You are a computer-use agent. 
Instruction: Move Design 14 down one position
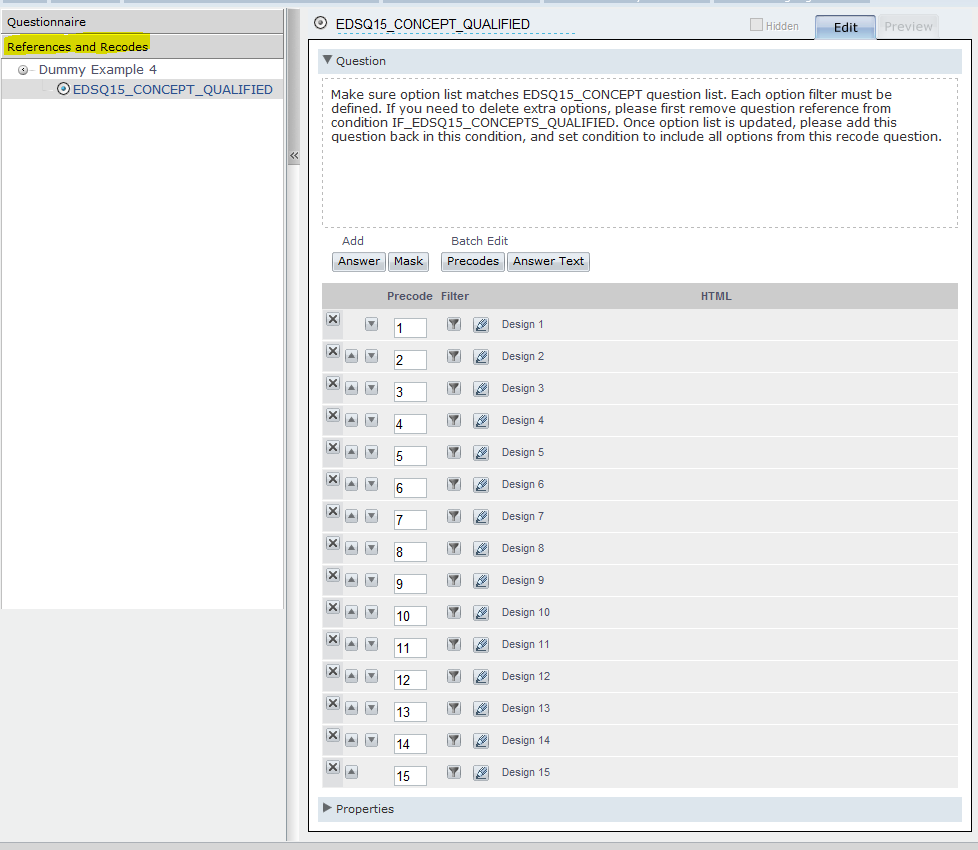(372, 740)
